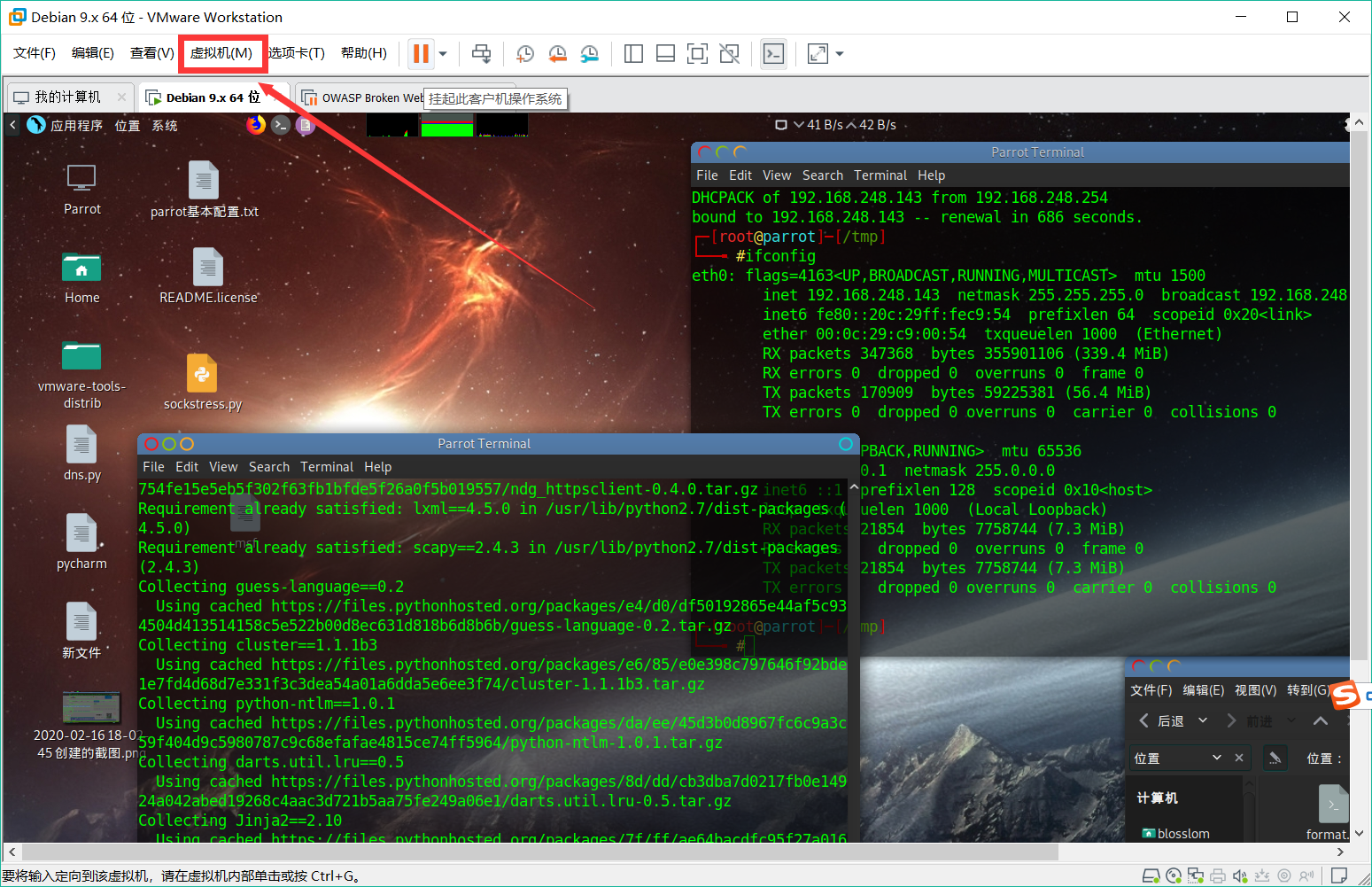
Task: Close the file manager sidebar pane
Action: click(x=1239, y=758)
